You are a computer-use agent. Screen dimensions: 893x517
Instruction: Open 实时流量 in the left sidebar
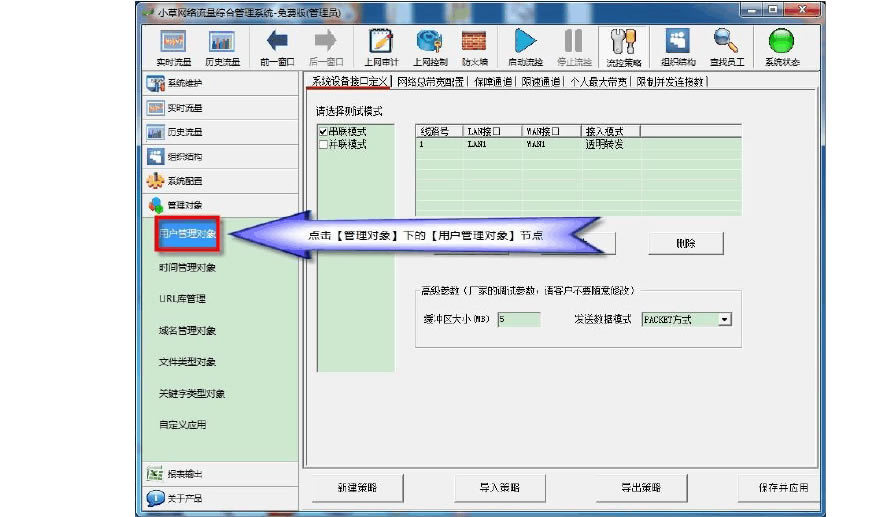coord(220,108)
